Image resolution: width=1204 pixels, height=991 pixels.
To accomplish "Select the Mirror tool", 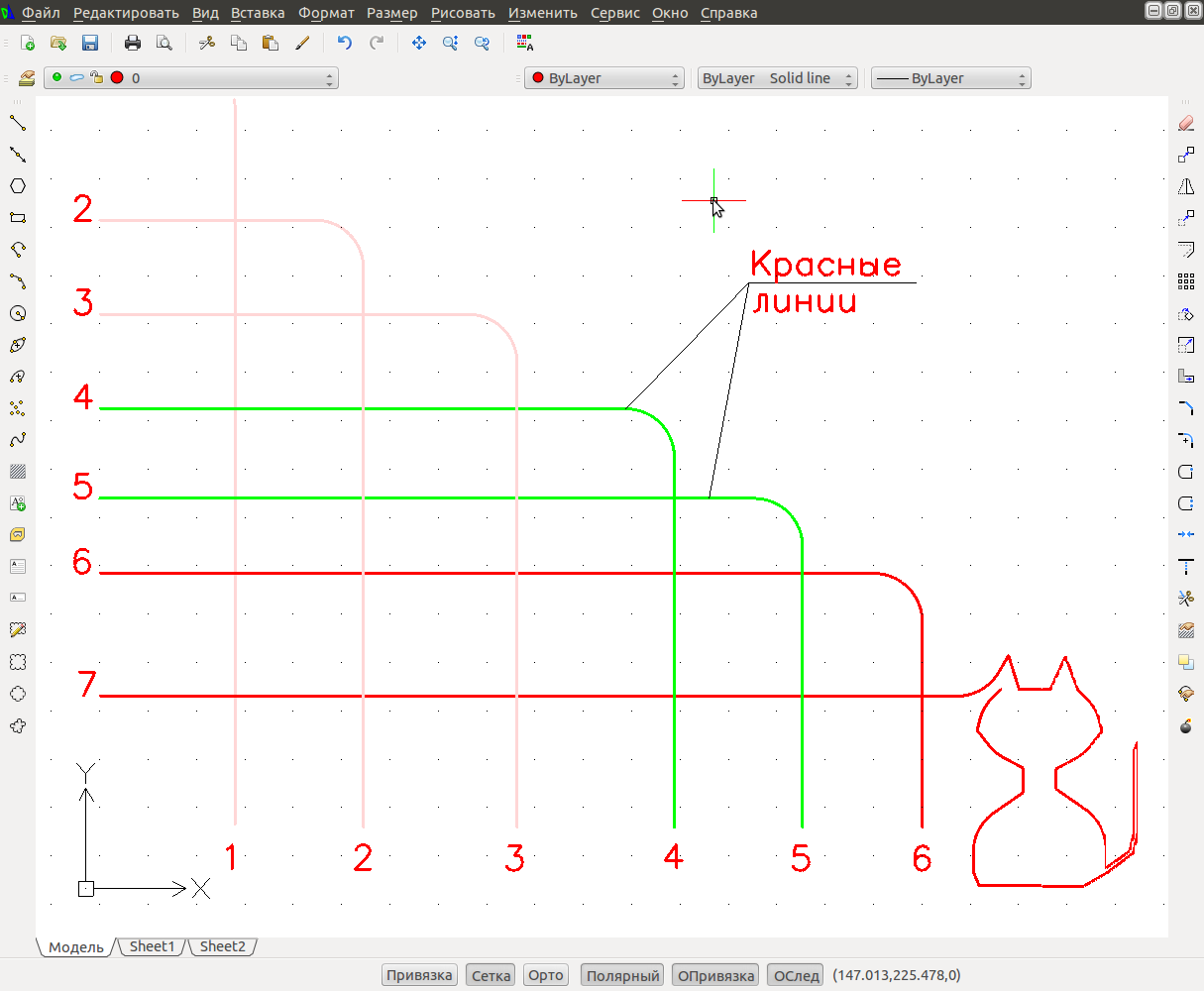I will [1185, 186].
